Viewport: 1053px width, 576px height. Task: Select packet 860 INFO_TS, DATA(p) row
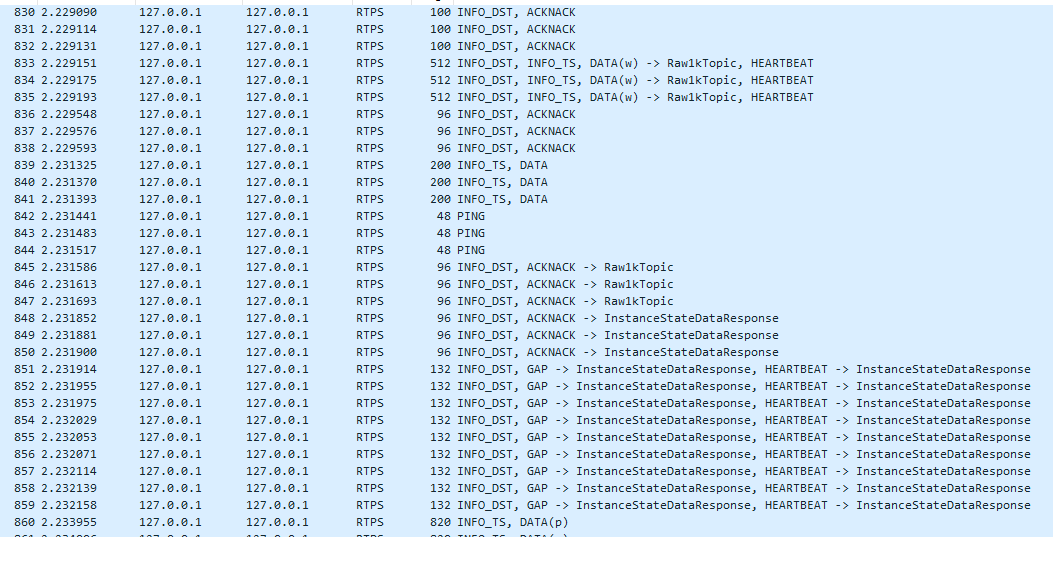[526, 522]
